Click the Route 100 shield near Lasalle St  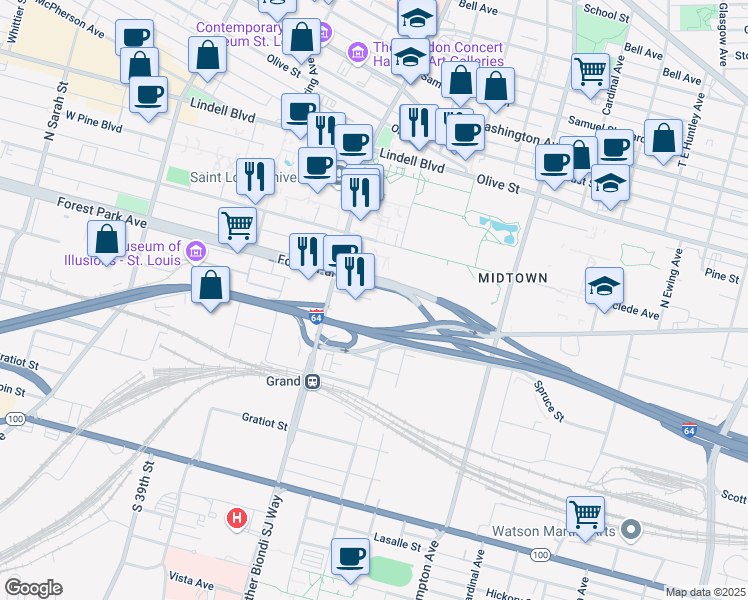click(x=540, y=555)
